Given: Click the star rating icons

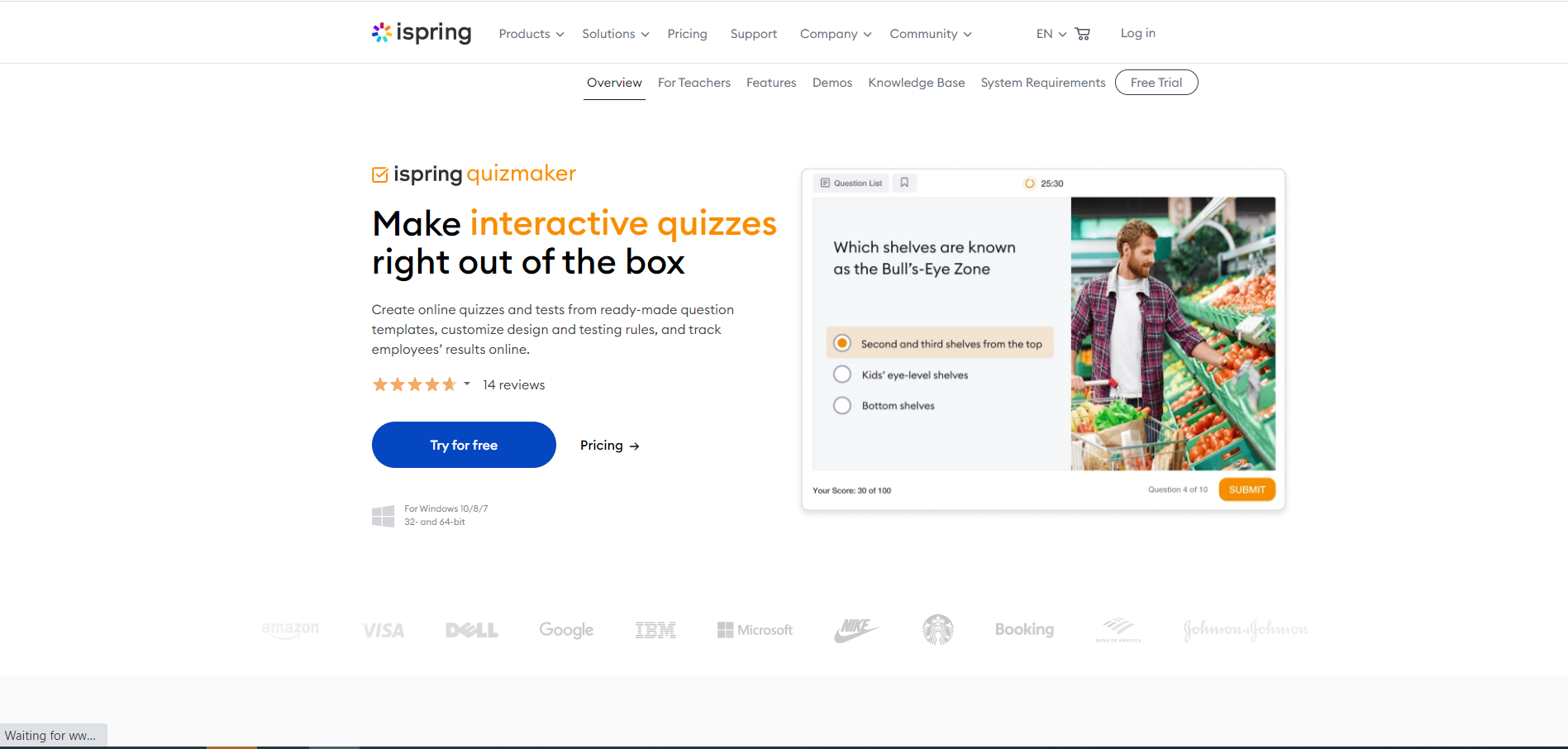Looking at the screenshot, I should (414, 384).
